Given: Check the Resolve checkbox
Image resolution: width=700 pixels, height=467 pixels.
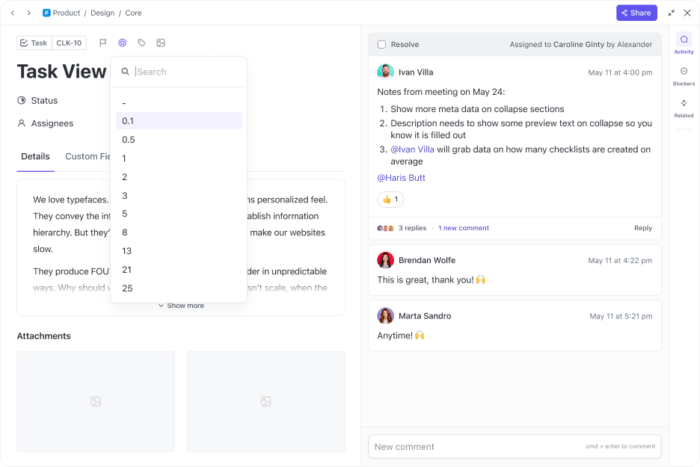Looking at the screenshot, I should tap(382, 44).
